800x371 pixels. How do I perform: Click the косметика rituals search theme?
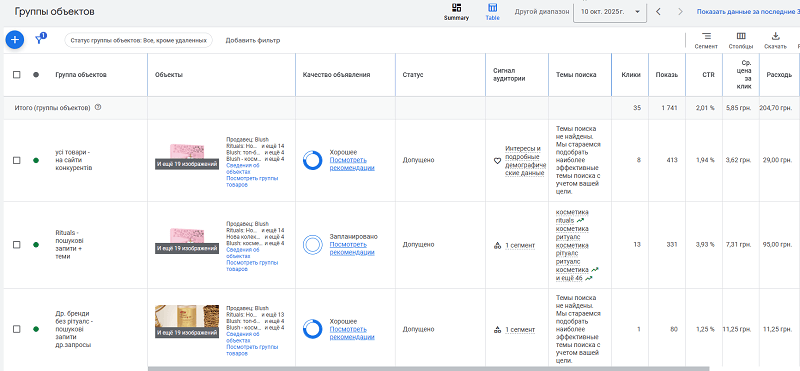click(x=572, y=216)
